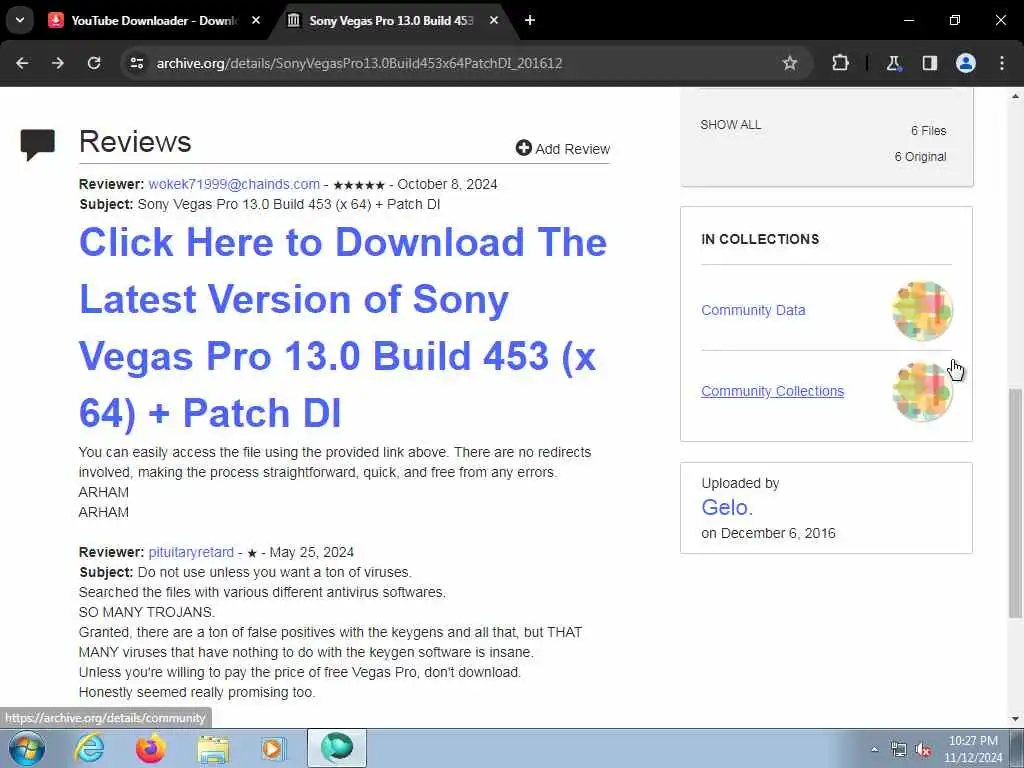Click the IN COLLECTIONS heading

(x=760, y=240)
